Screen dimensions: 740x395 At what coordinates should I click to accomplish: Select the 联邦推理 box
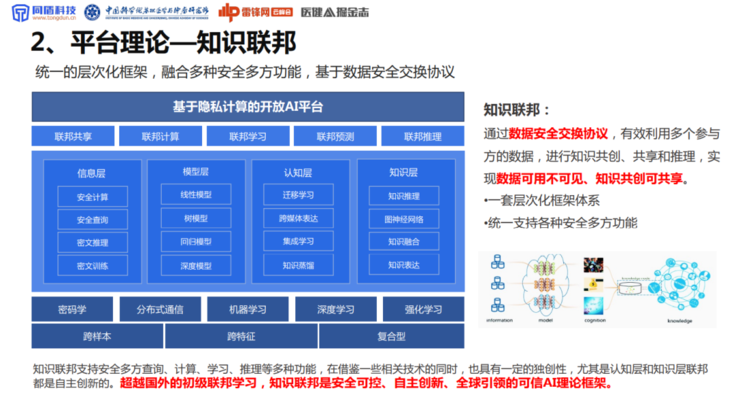click(x=423, y=136)
